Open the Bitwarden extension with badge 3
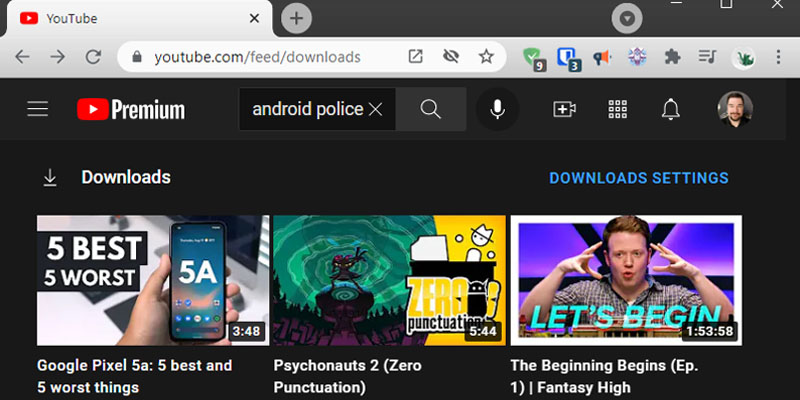This screenshot has height=400, width=800. (568, 58)
